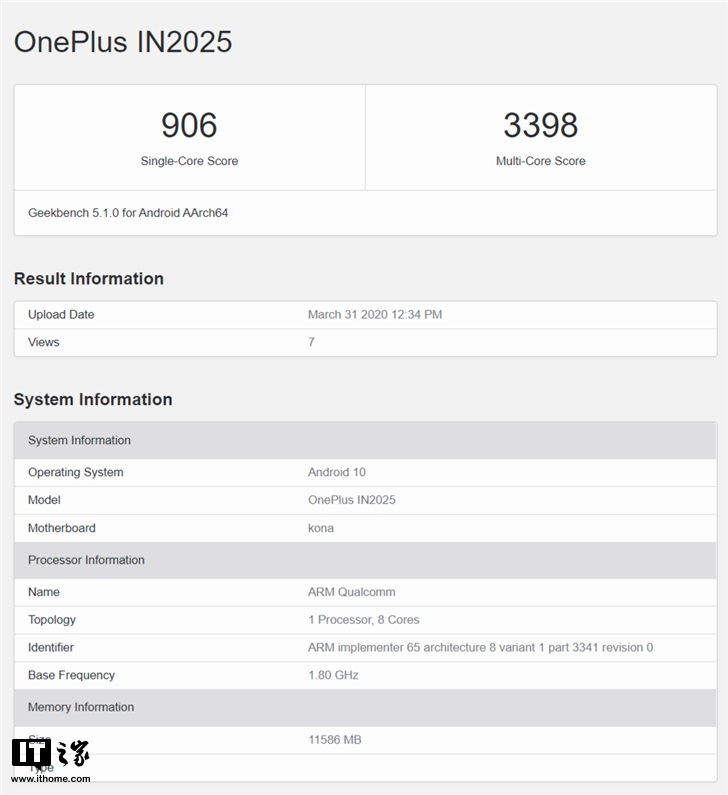Click the Geekbench 5.1.0 for Android text
This screenshot has height=795, width=728.
pyautogui.click(x=128, y=213)
